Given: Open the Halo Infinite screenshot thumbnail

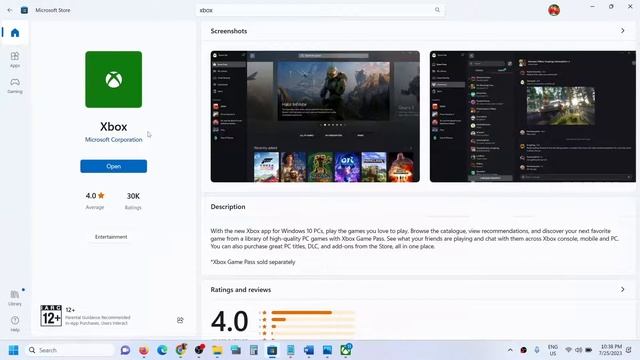Looking at the screenshot, I should click(x=315, y=116).
